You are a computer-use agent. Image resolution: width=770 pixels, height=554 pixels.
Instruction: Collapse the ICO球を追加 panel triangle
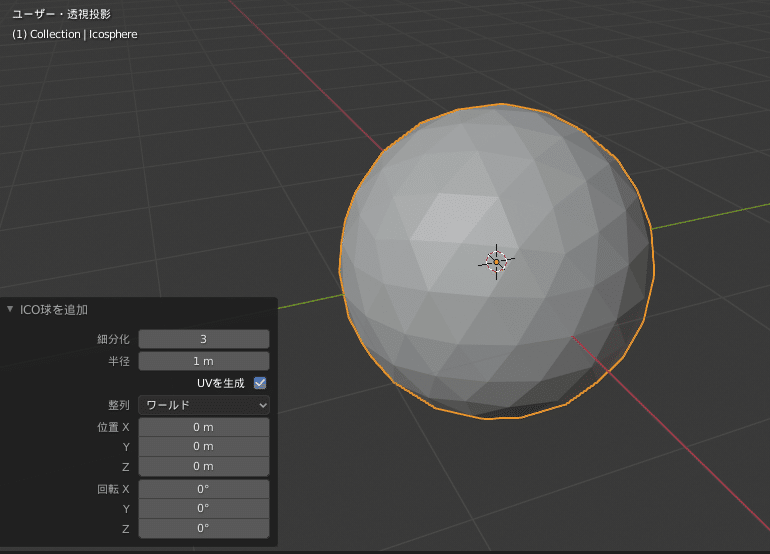[10, 310]
